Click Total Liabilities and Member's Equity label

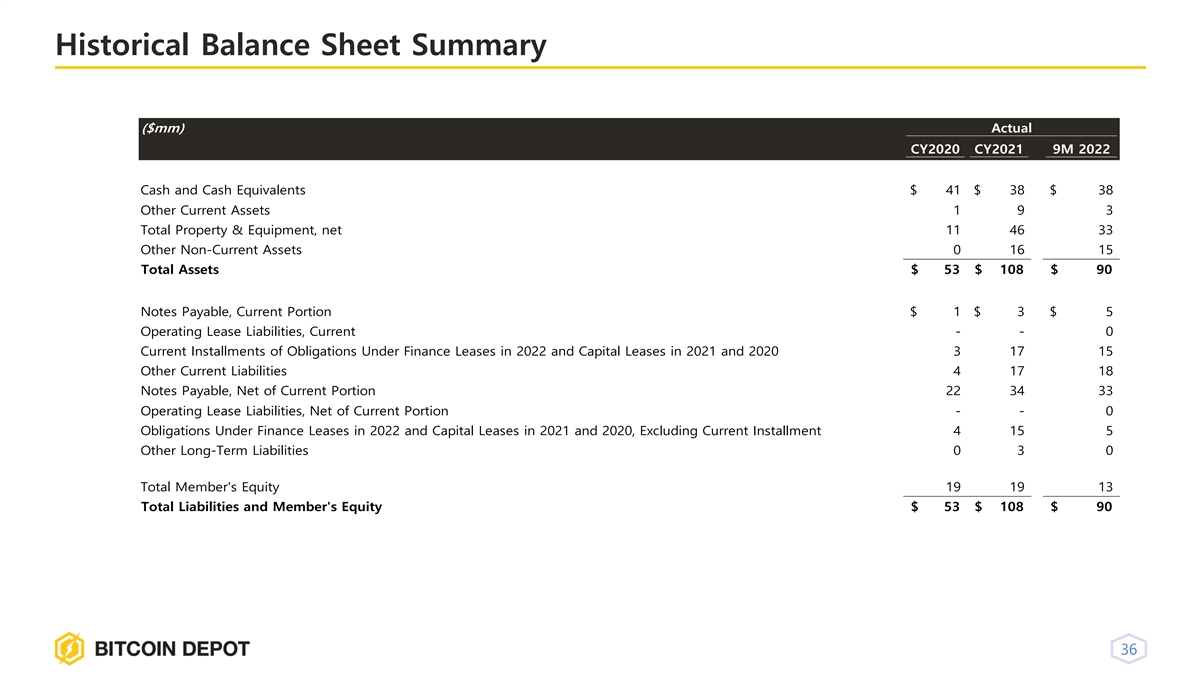click(261, 507)
